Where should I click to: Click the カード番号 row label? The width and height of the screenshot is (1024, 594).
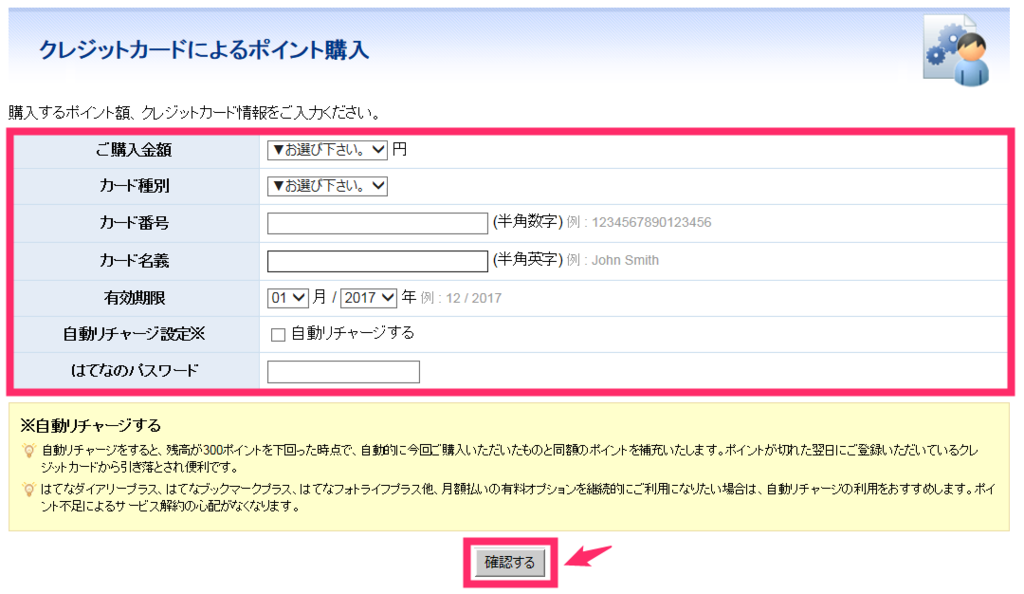pos(134,223)
